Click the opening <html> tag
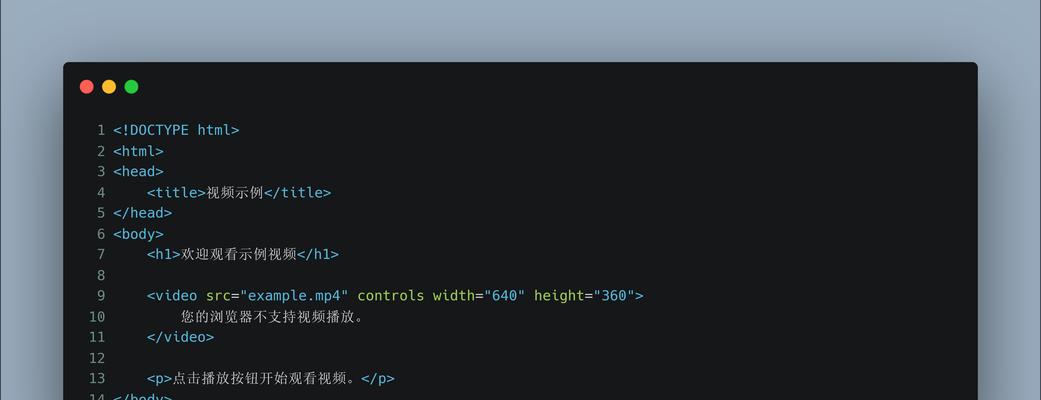Viewport: 1041px width, 400px height. tap(138, 151)
